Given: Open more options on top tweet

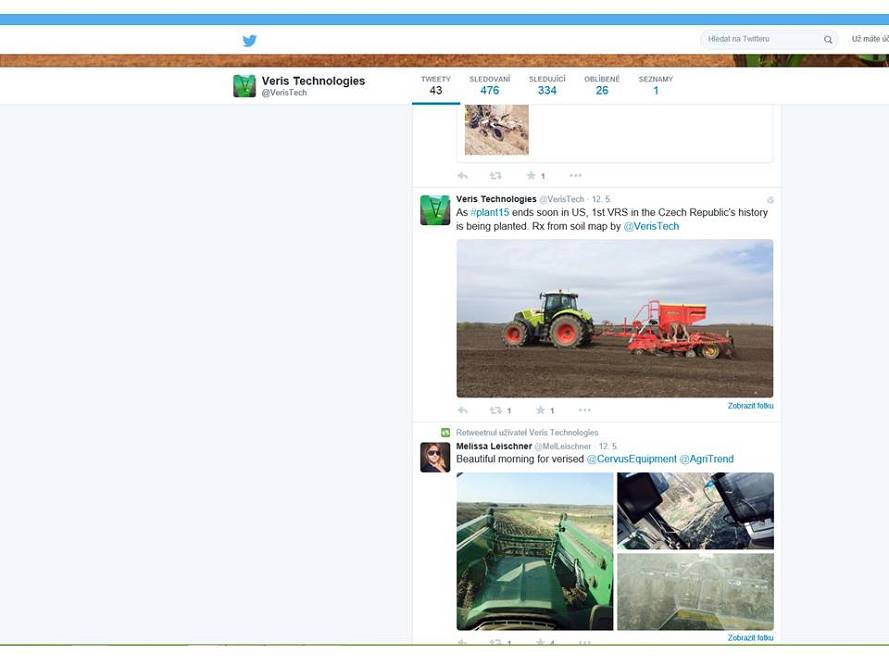Looking at the screenshot, I should click(x=575, y=175).
